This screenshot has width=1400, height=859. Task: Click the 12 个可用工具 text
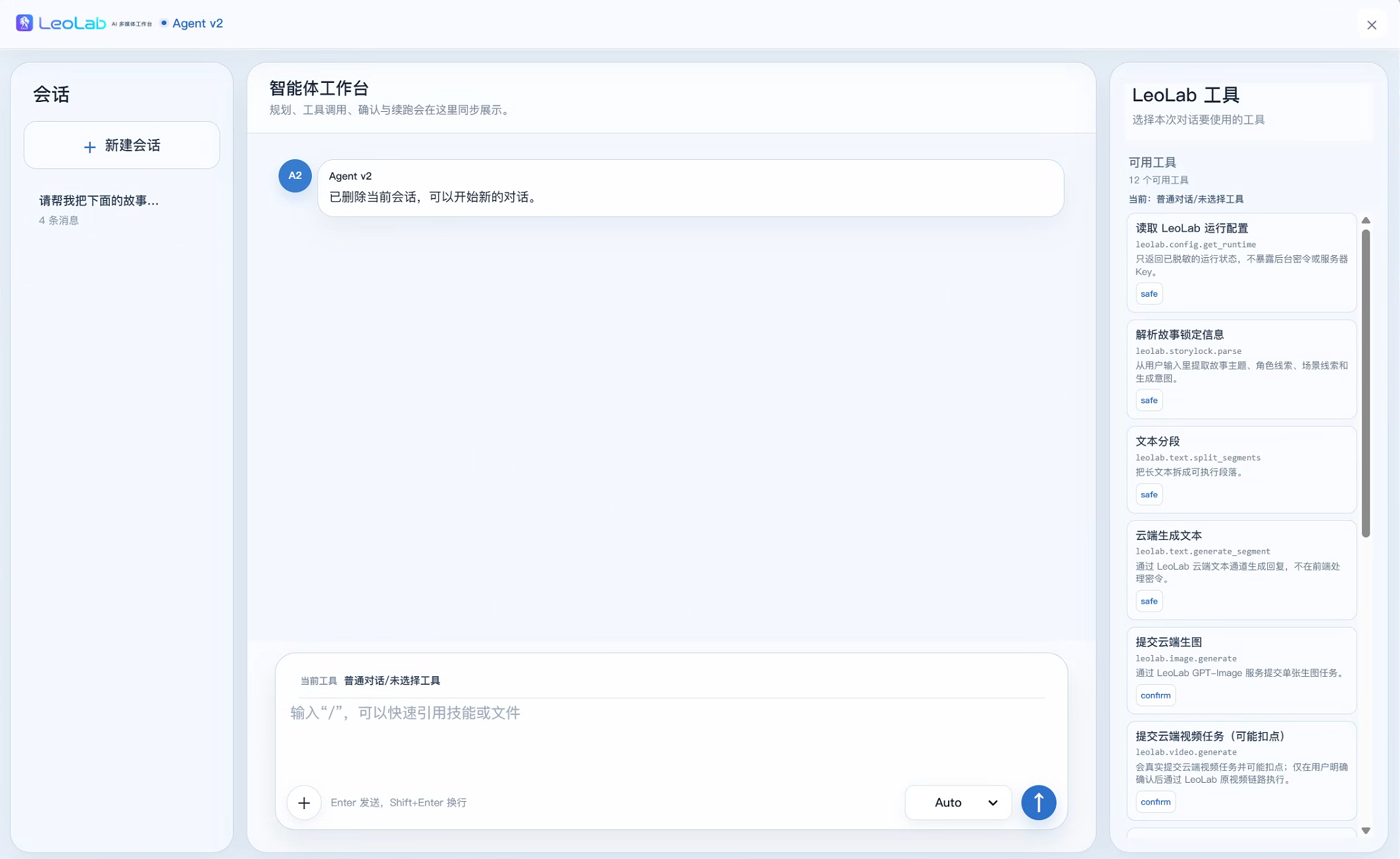point(1159,180)
